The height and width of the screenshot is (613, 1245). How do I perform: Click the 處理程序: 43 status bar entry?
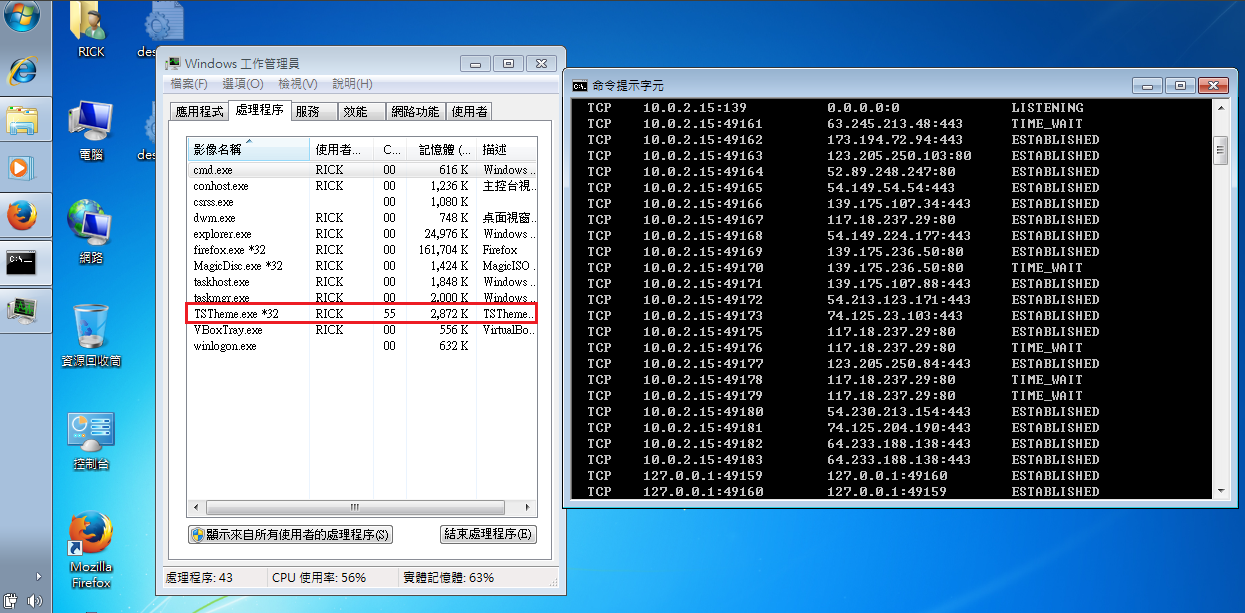click(199, 578)
